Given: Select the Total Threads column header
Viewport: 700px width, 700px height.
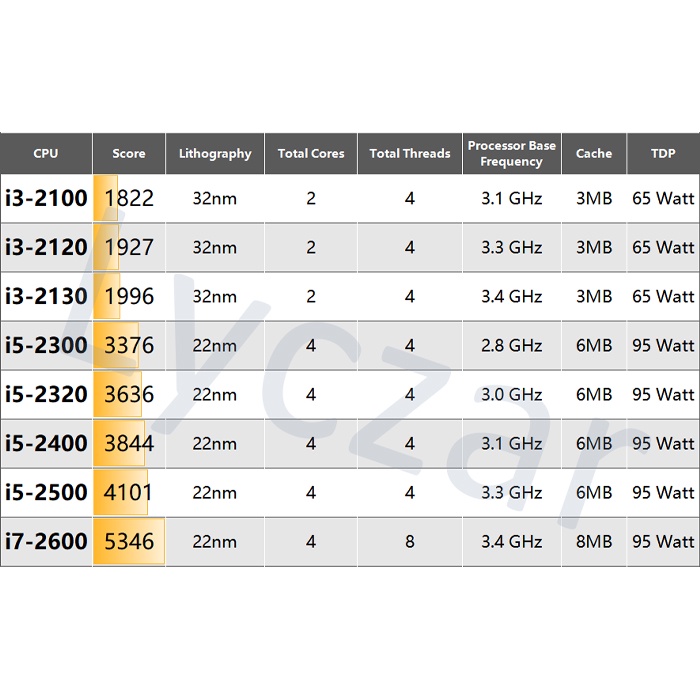Looking at the screenshot, I should pos(410,154).
